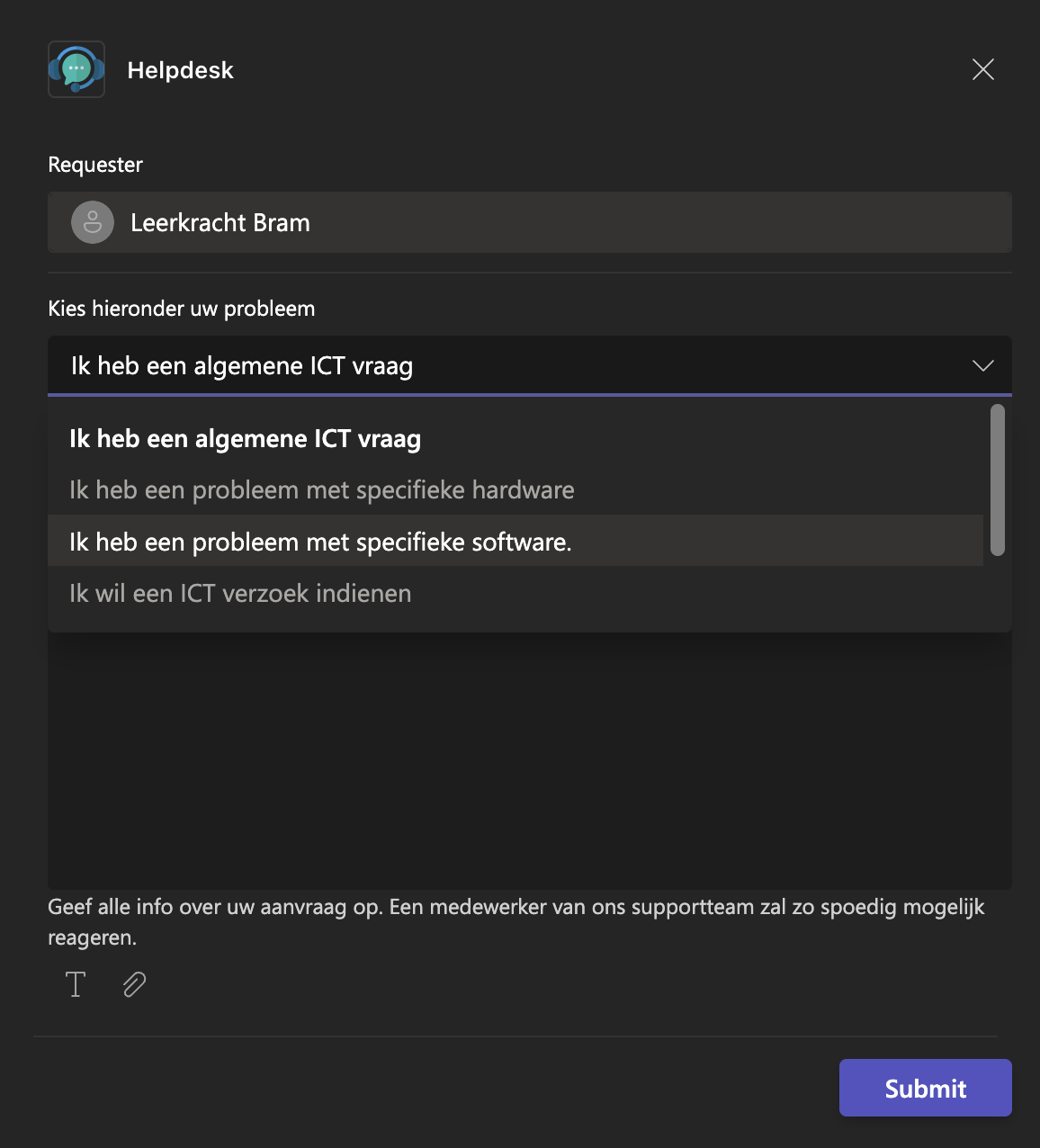
Task: Click the 'Requester' field label
Action: point(95,165)
